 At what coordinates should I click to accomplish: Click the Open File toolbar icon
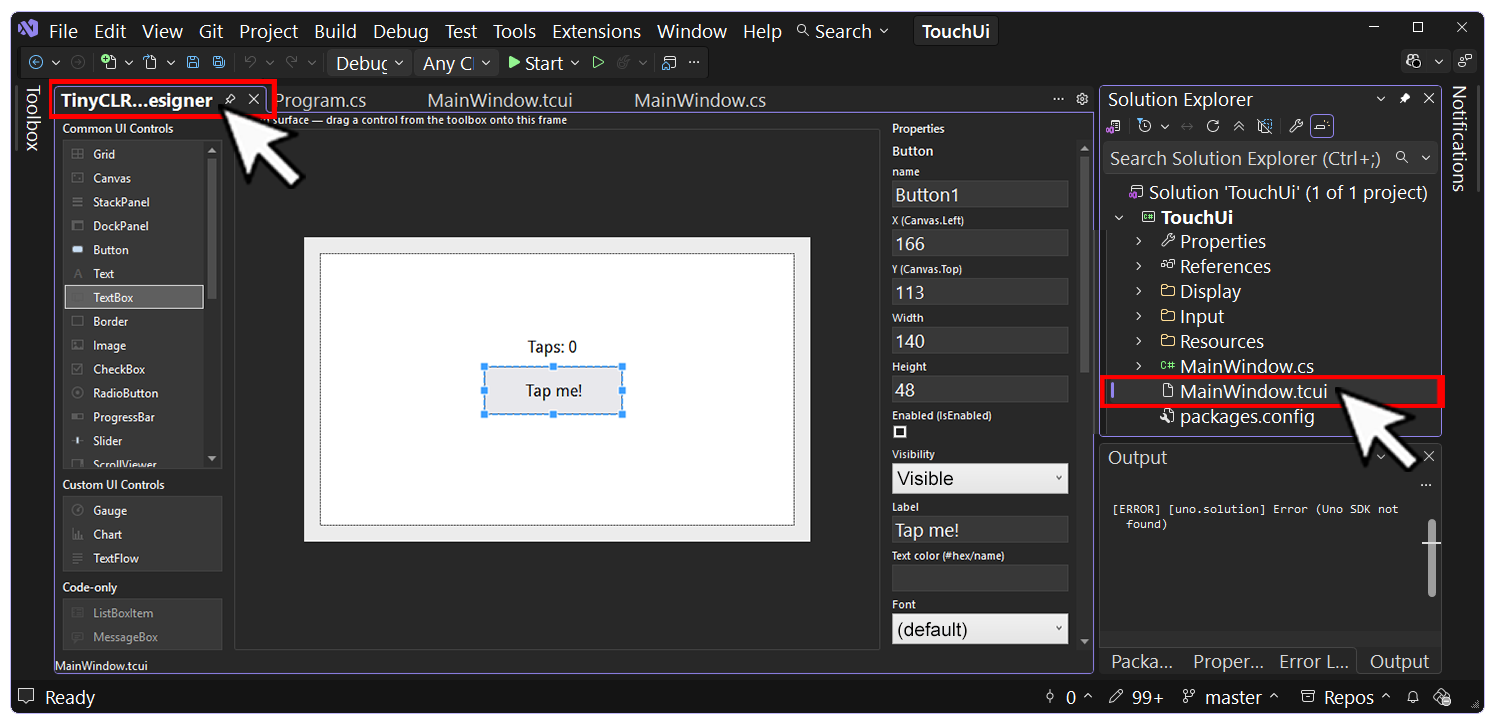[150, 62]
